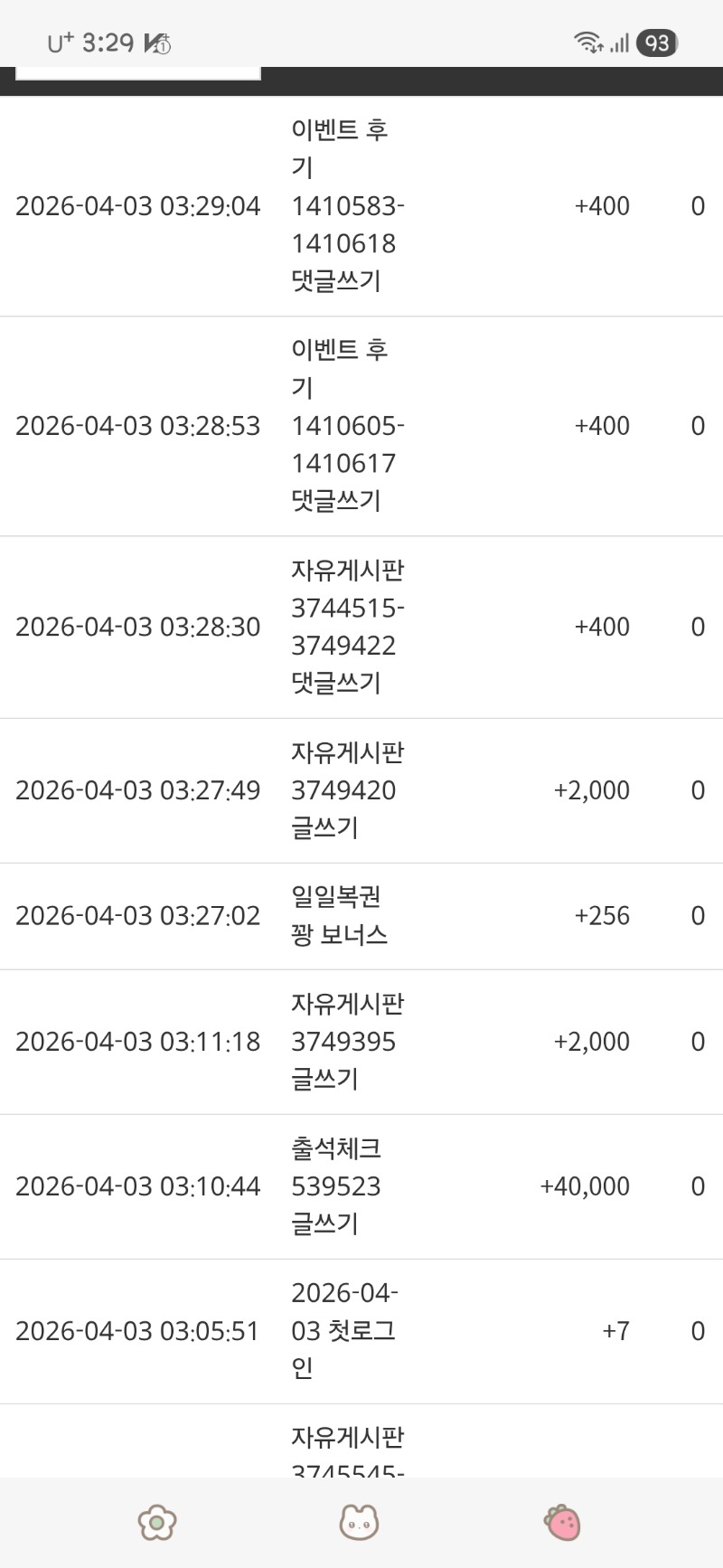The image size is (723, 1568).
Task: Select the 일일복권 꽝 보너스 entry
Action: click(x=339, y=916)
